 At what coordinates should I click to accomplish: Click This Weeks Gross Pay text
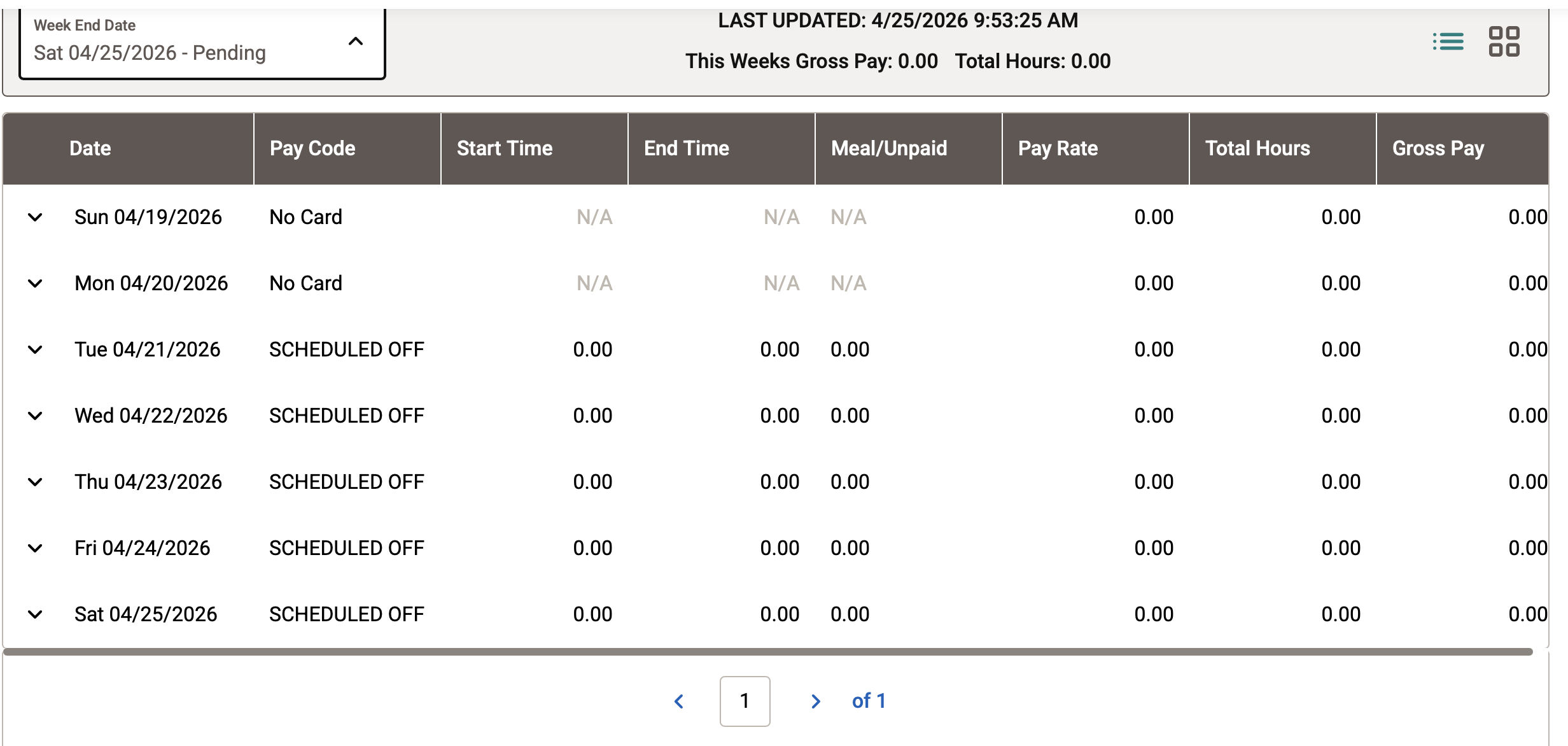pos(811,61)
